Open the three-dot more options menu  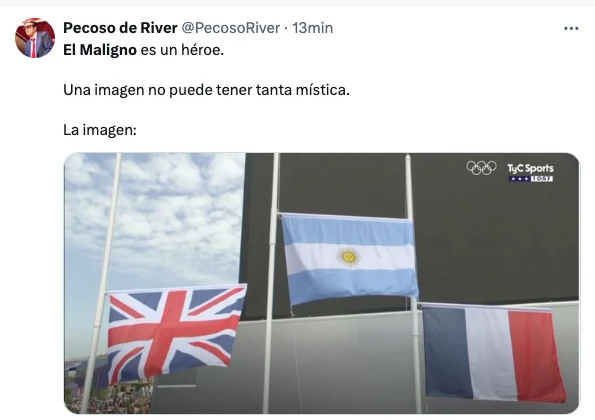click(x=571, y=28)
